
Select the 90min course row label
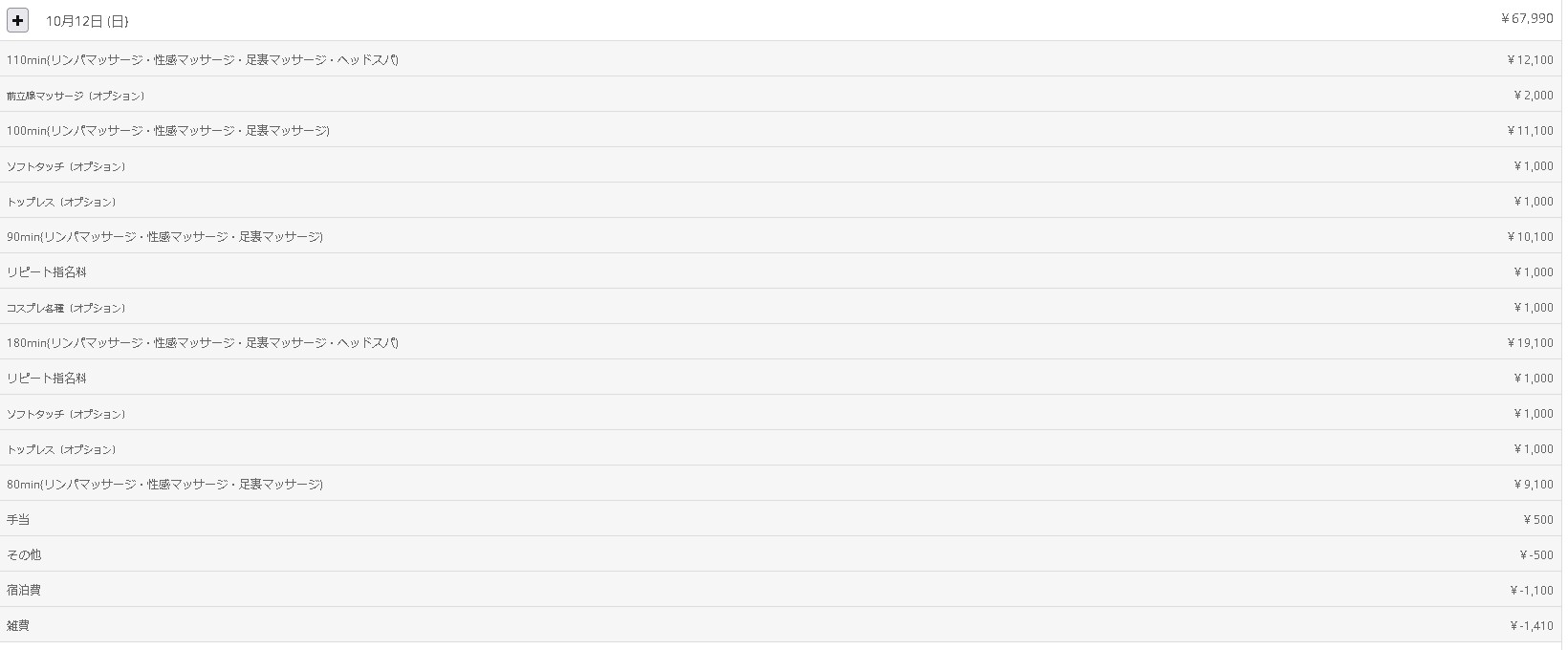[164, 236]
